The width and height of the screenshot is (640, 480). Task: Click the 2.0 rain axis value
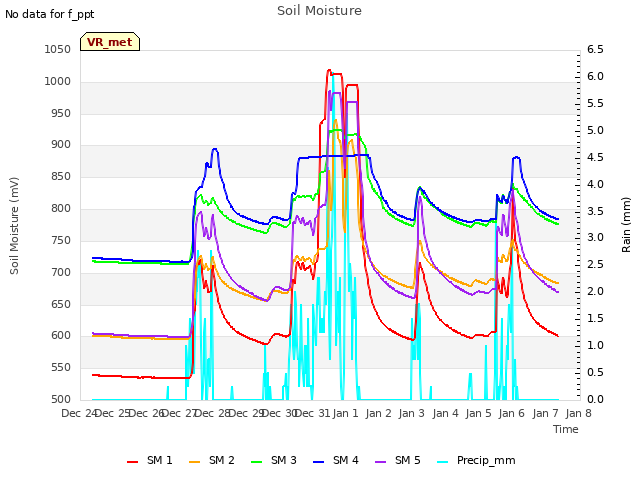coord(595,291)
